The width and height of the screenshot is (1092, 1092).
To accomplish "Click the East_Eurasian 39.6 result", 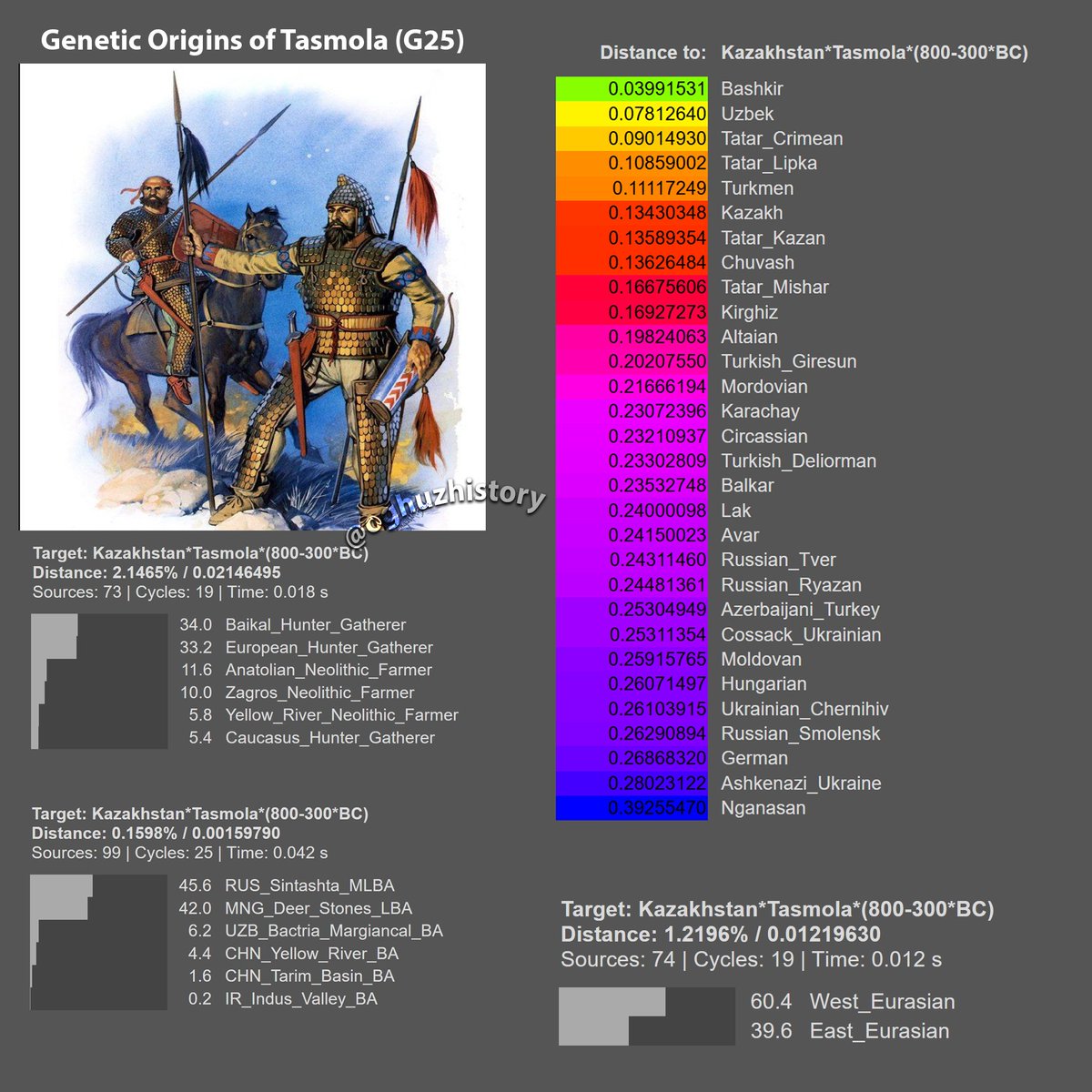I will (850, 1031).
